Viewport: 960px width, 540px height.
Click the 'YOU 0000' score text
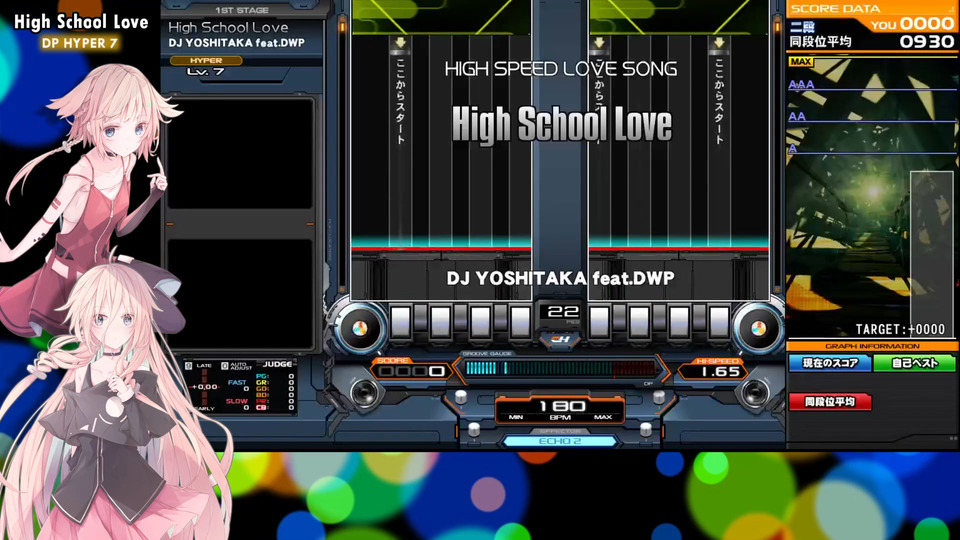(912, 24)
